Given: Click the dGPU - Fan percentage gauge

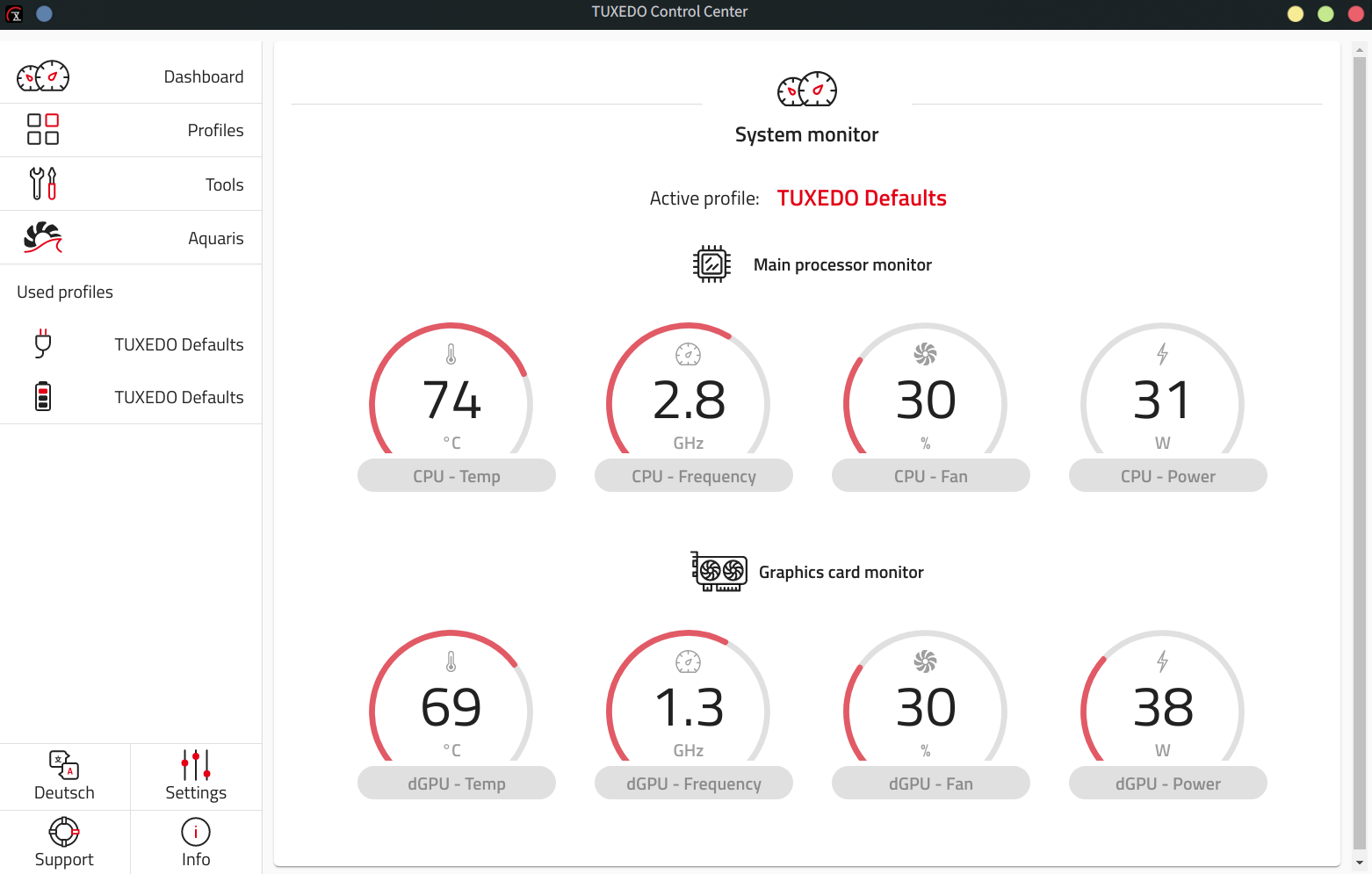Looking at the screenshot, I should click(x=926, y=703).
